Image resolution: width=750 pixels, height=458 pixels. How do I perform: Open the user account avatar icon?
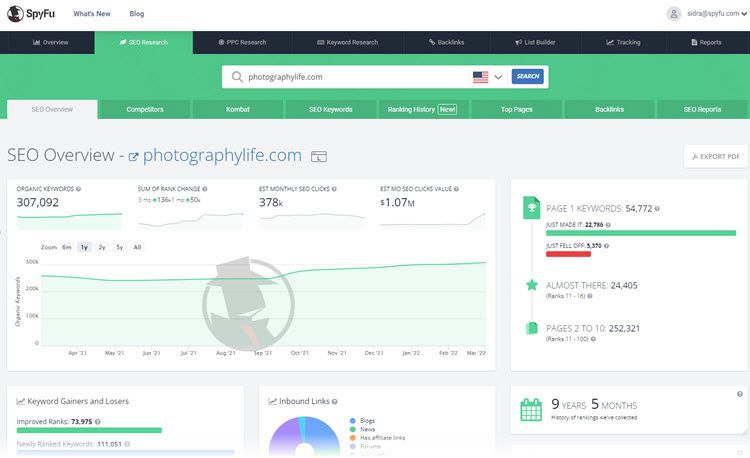pos(674,14)
